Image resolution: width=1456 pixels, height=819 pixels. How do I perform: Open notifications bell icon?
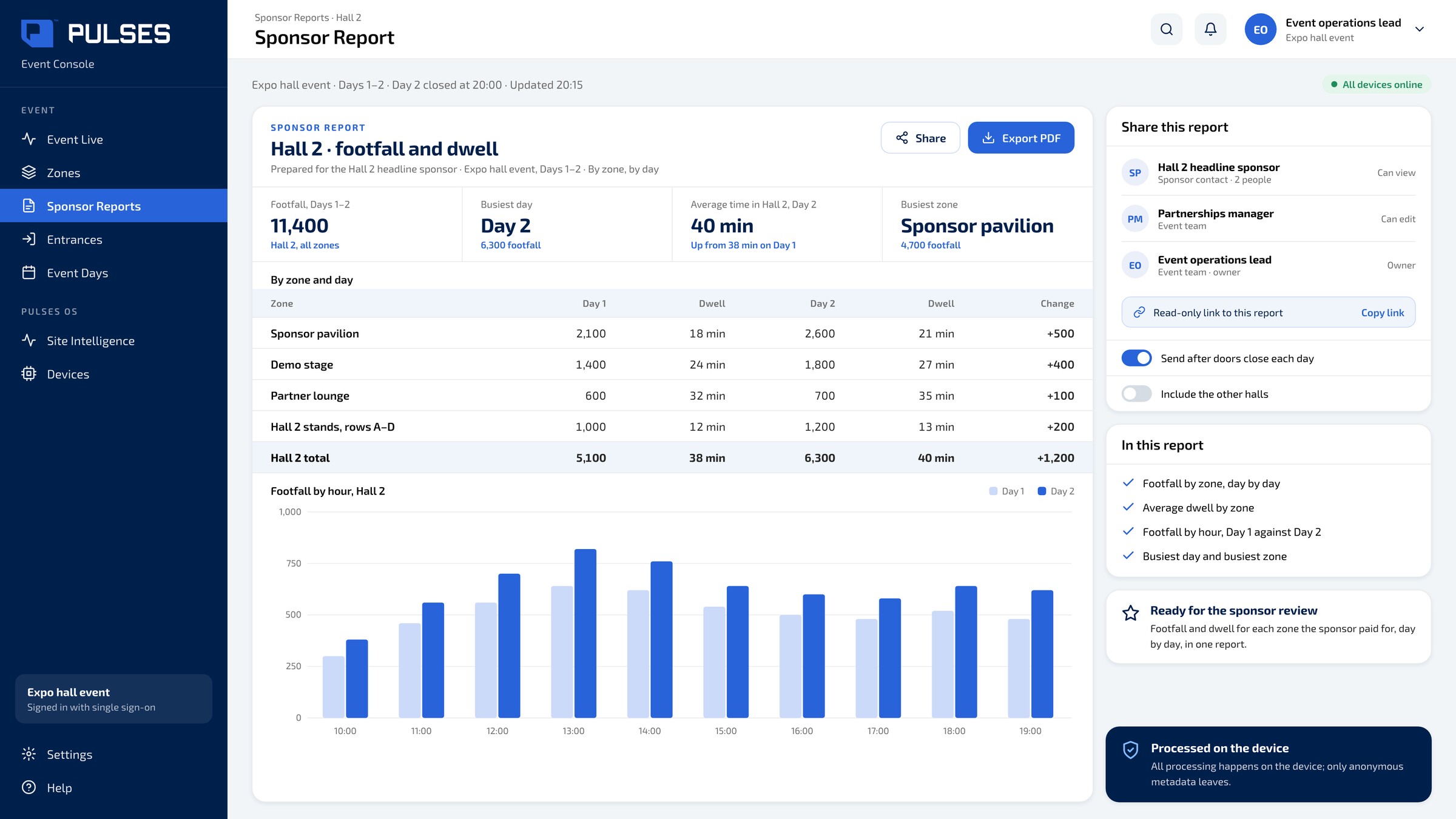point(1210,29)
